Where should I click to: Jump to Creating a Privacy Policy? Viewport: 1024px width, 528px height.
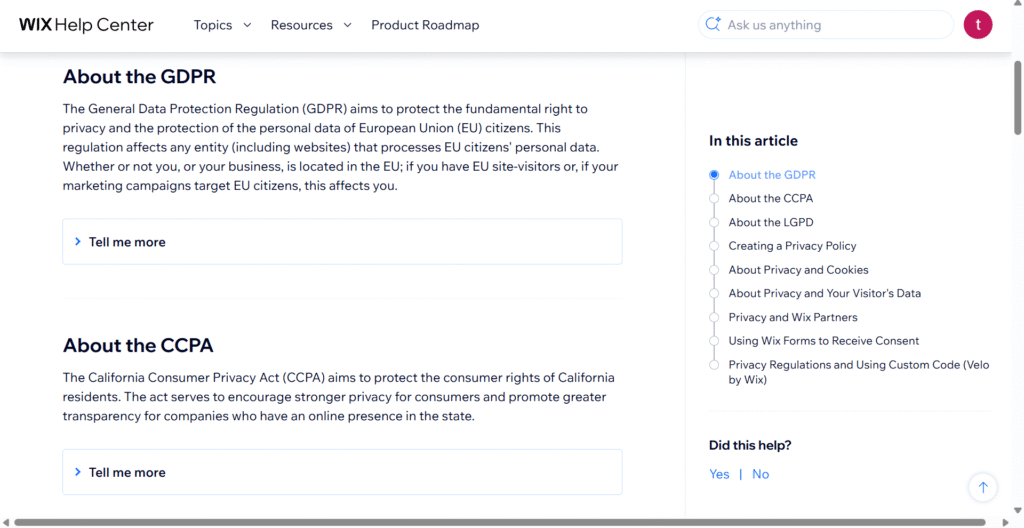(792, 246)
